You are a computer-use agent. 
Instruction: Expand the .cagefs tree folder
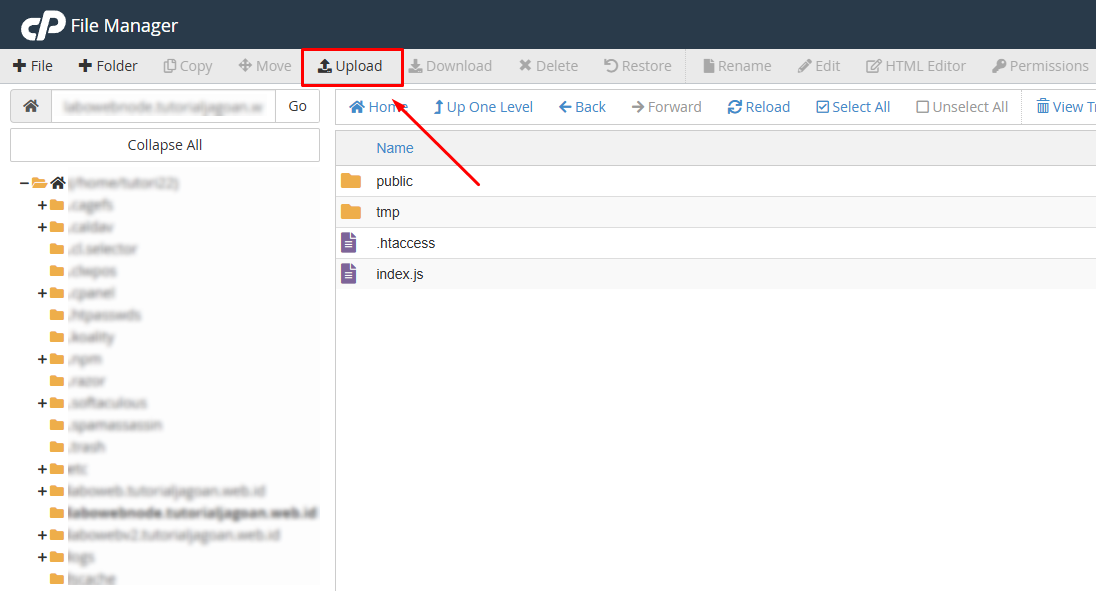coord(42,205)
